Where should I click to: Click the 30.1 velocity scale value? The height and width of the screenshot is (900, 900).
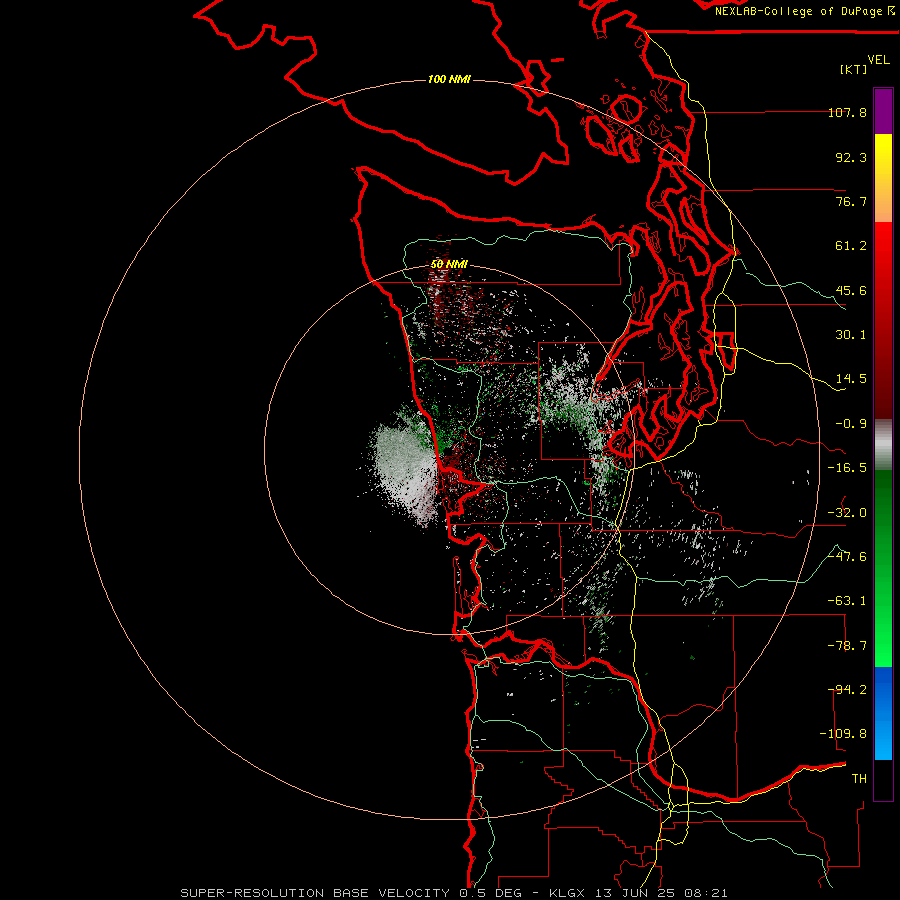[x=851, y=335]
